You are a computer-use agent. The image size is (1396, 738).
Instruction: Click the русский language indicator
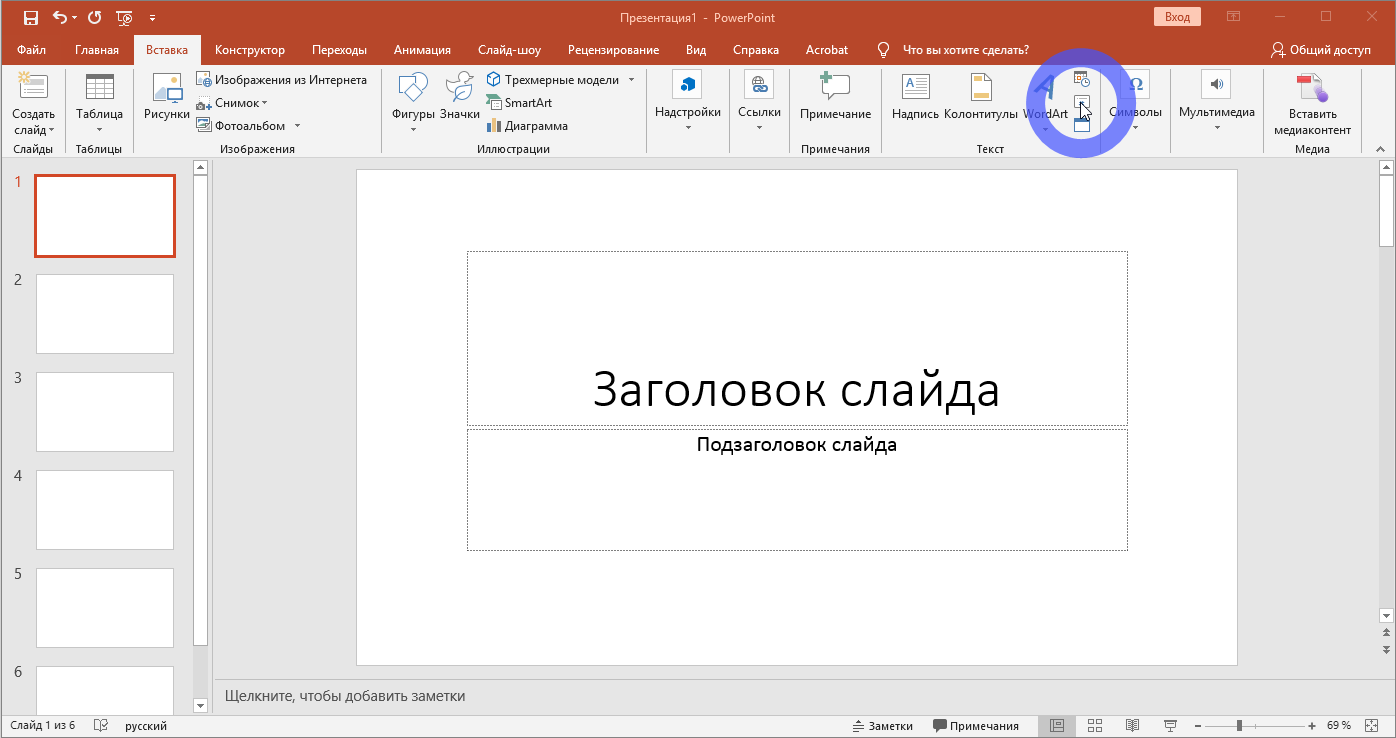point(146,726)
